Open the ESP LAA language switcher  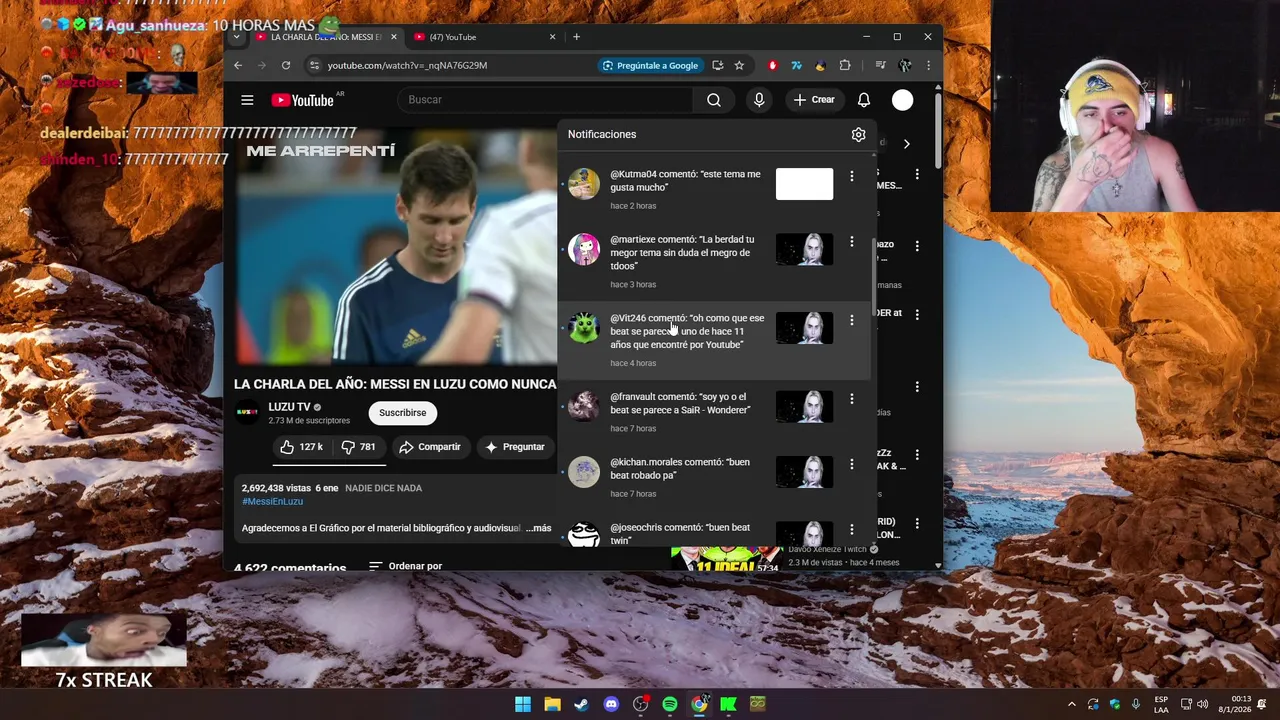click(1160, 704)
